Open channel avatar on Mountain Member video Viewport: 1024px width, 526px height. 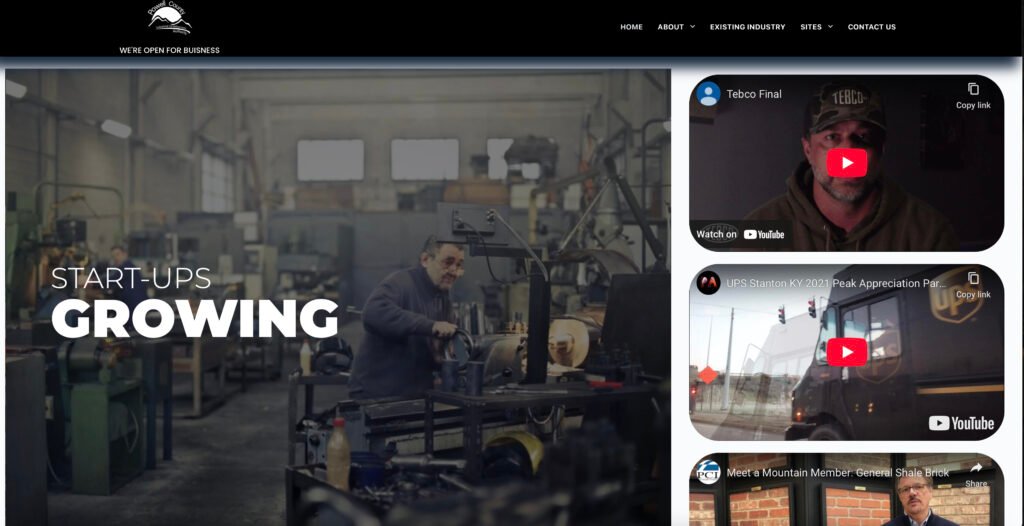[709, 472]
